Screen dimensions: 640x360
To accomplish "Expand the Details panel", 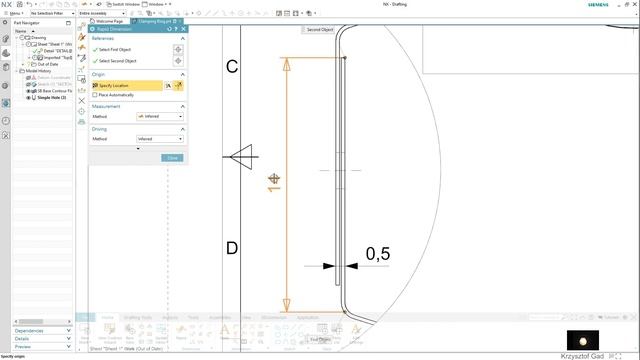I will tap(42, 339).
